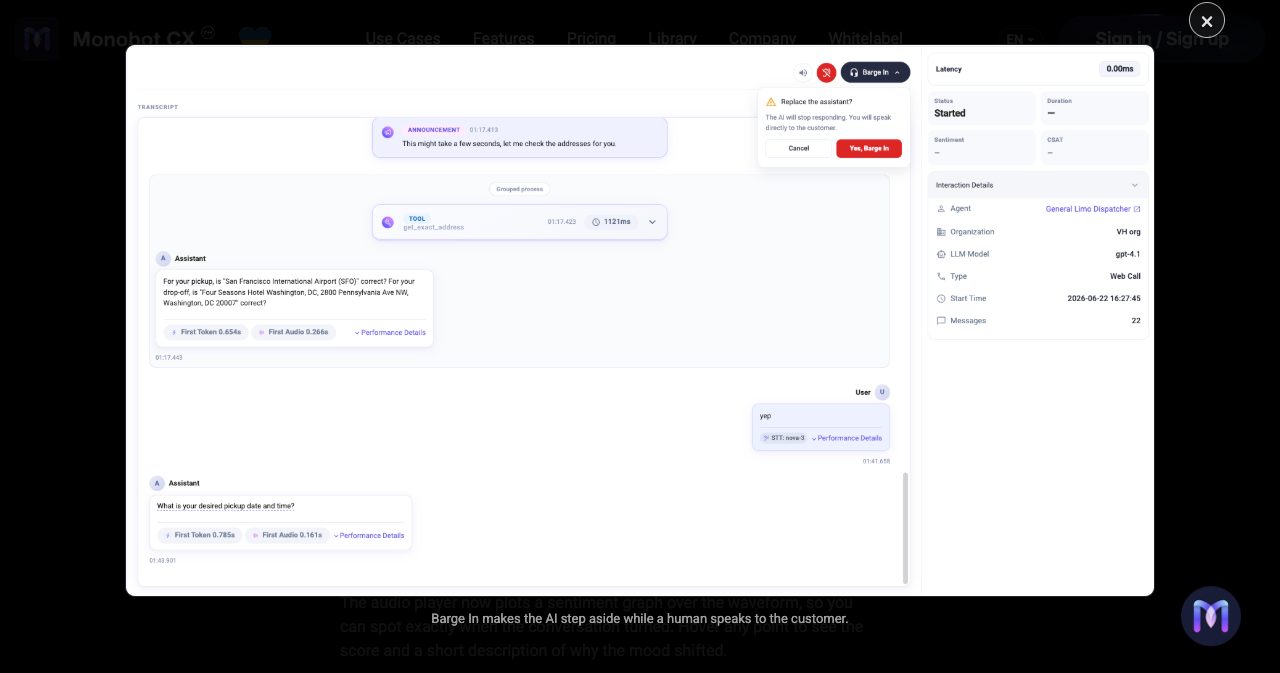Click the First Audio 0.161s chip
Screen dimensions: 1280x673
287,535
